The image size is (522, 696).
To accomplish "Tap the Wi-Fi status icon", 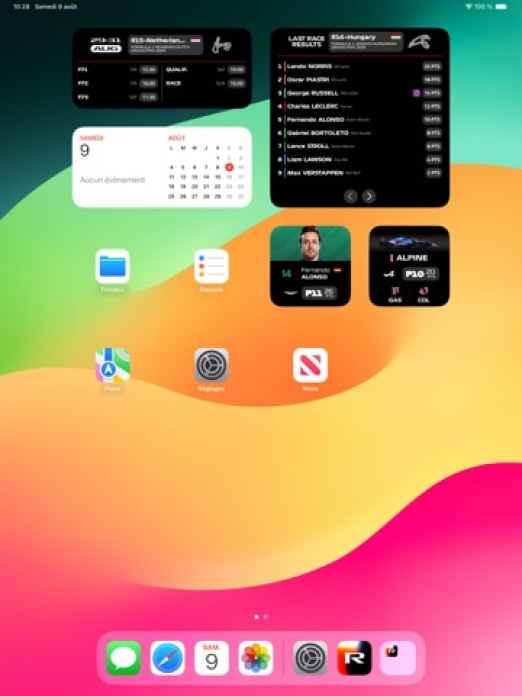I will pos(469,7).
